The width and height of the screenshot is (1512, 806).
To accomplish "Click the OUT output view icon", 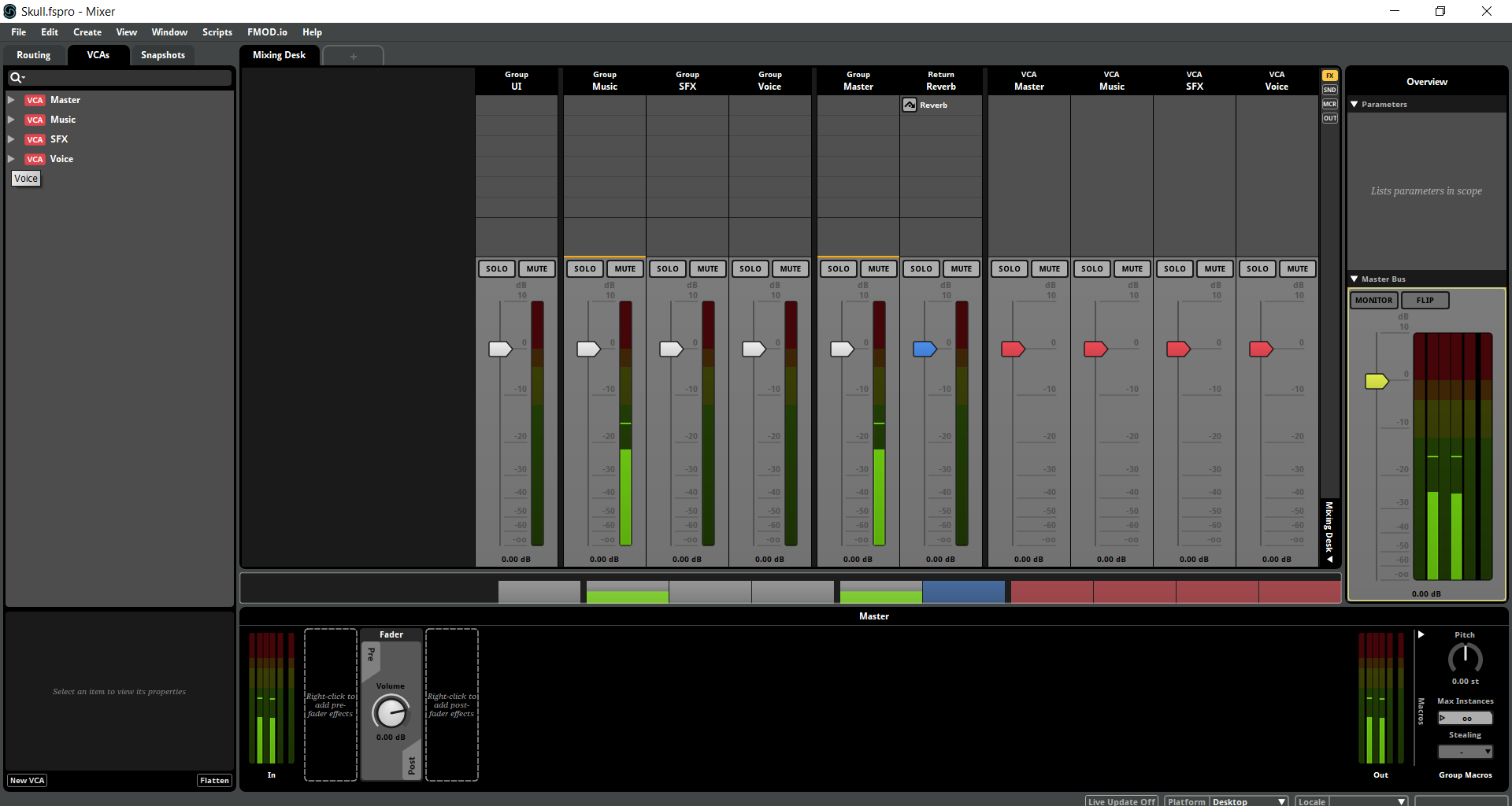I will (1330, 118).
